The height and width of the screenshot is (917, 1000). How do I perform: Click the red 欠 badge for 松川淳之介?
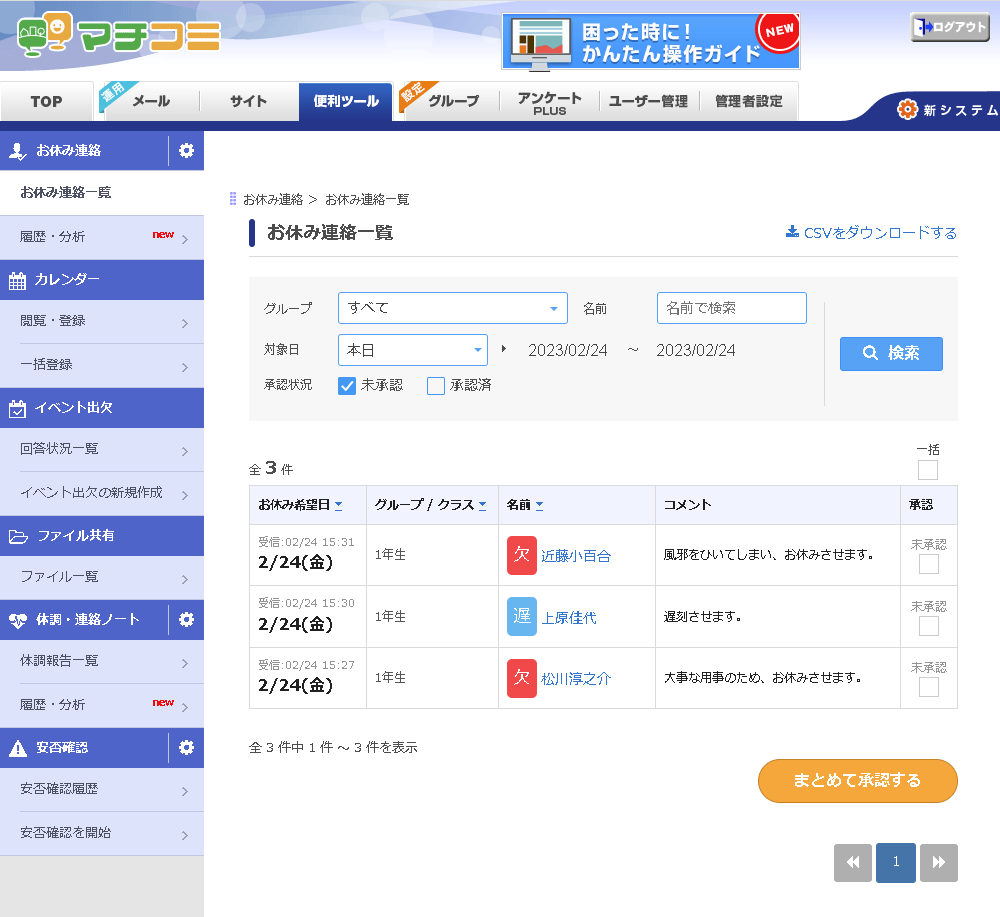click(522, 678)
